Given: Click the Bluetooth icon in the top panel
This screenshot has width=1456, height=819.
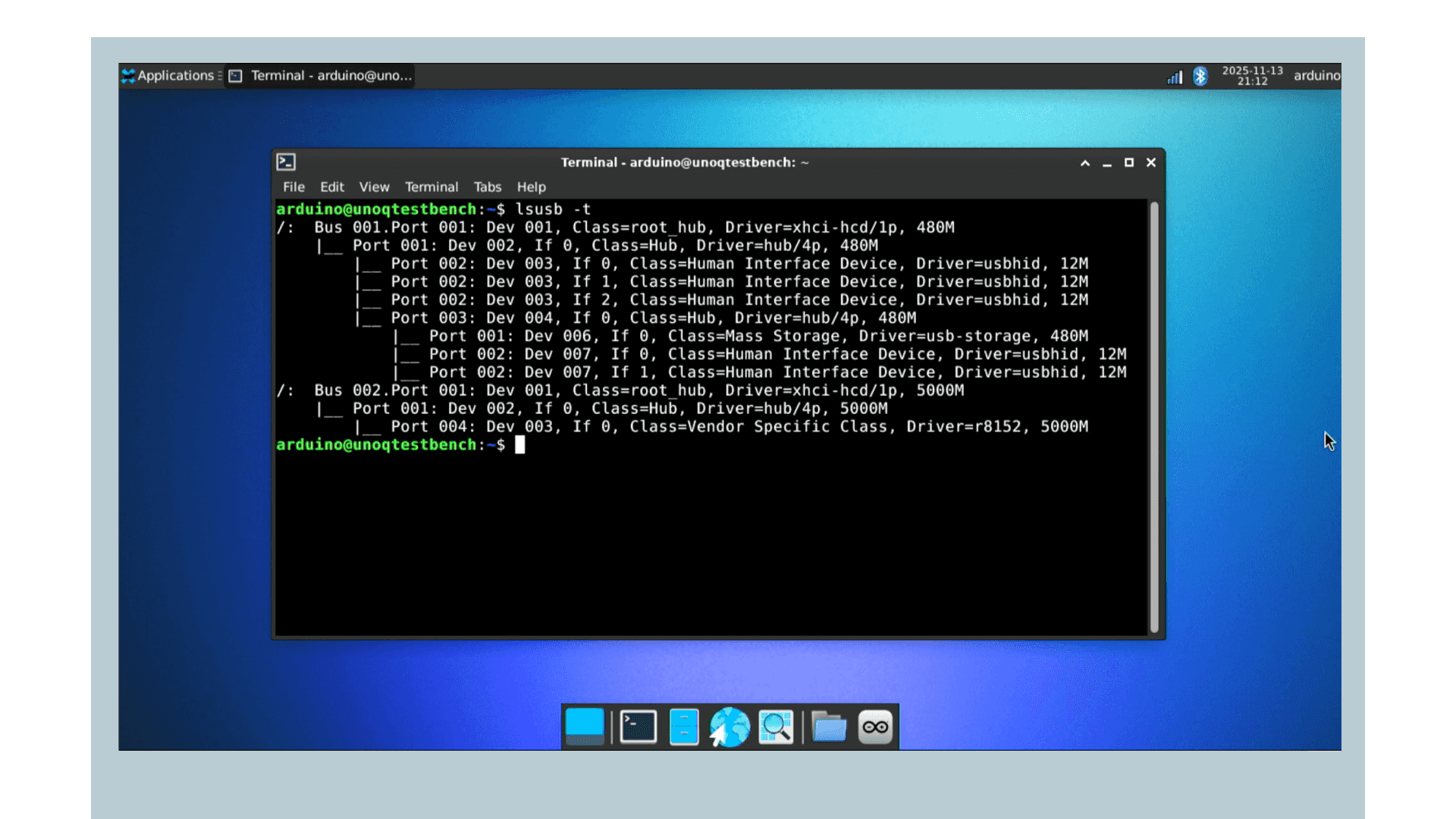Looking at the screenshot, I should click(x=1200, y=76).
